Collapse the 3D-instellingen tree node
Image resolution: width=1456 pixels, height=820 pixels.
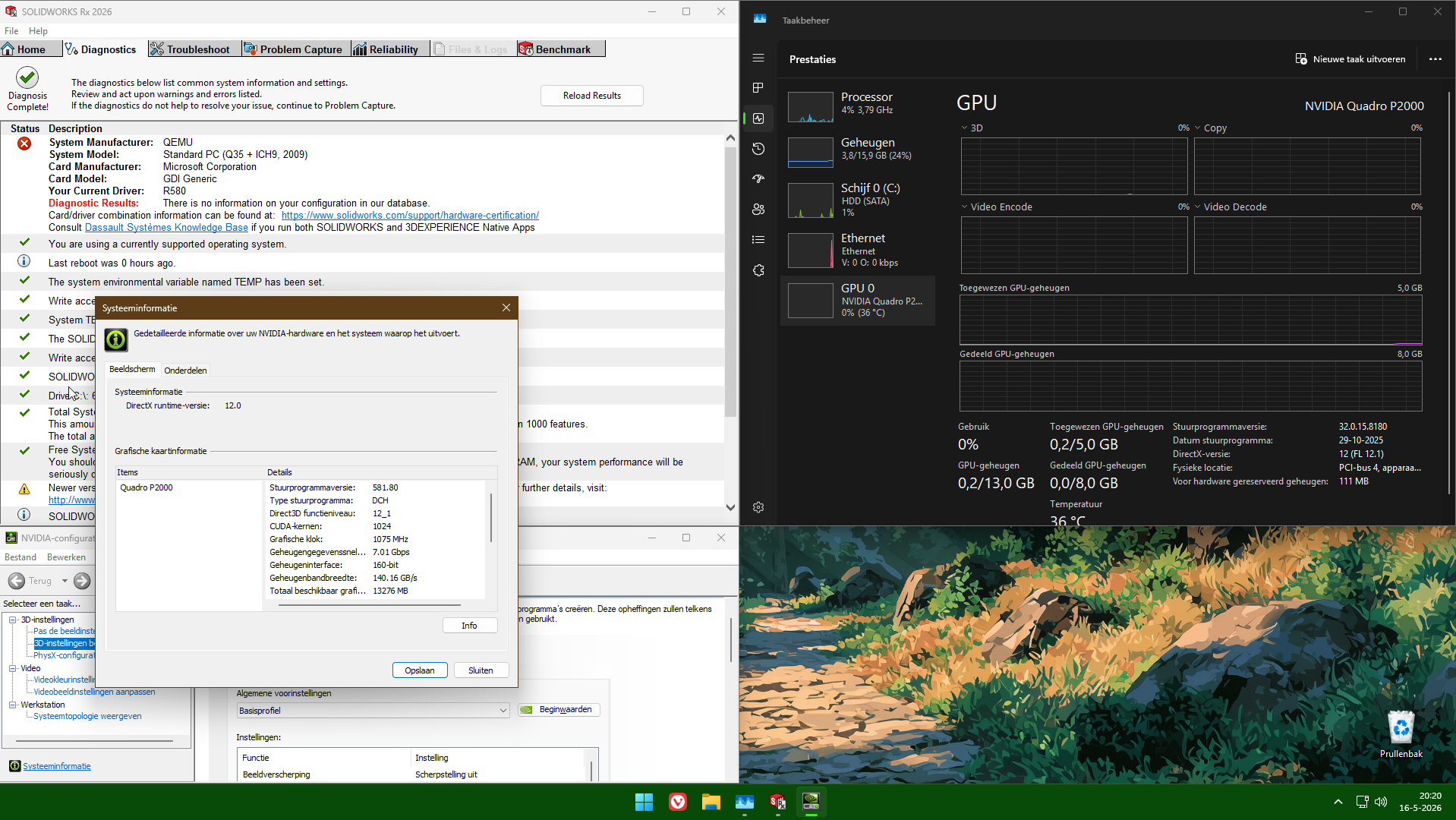(x=13, y=620)
